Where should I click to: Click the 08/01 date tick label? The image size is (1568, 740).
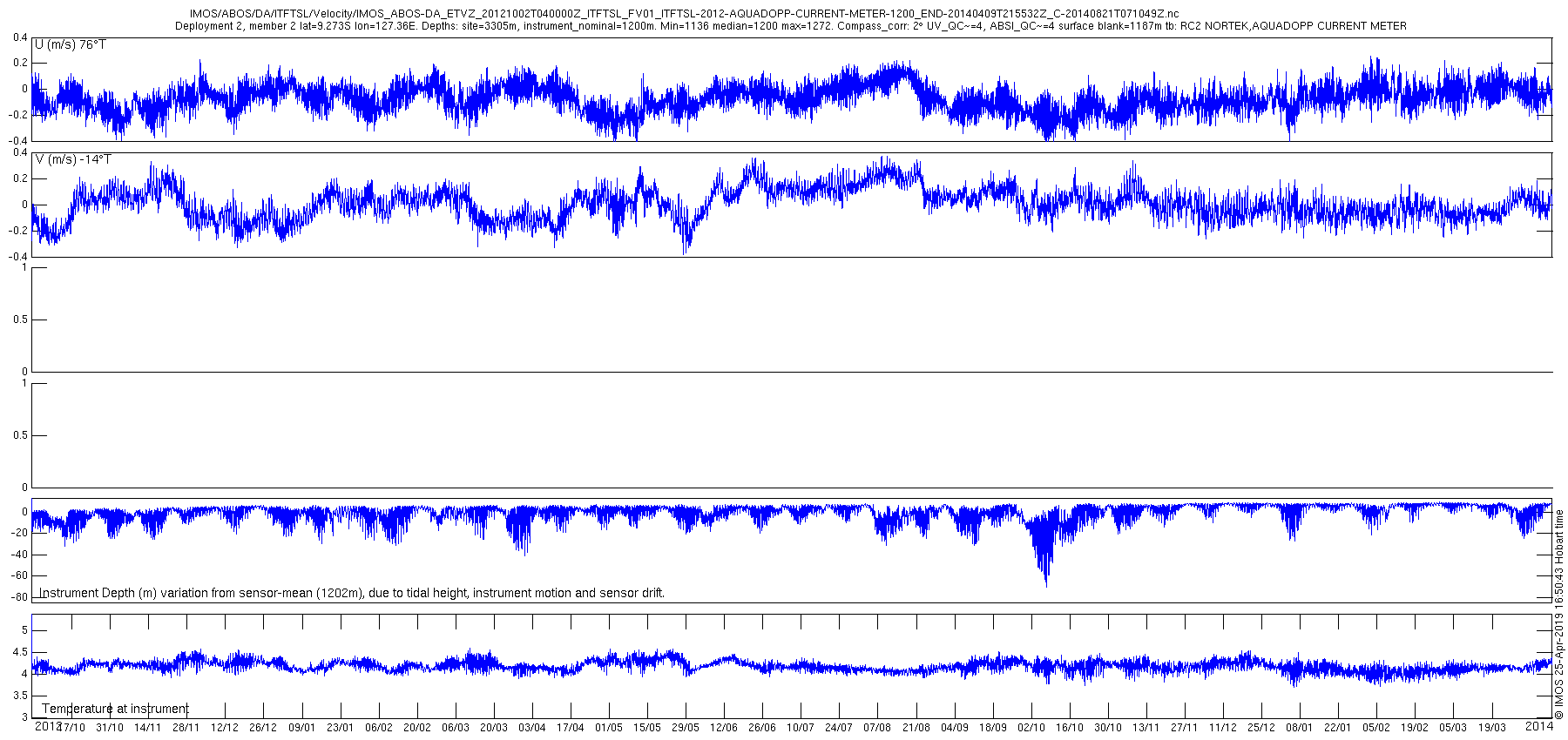pyautogui.click(x=1300, y=728)
